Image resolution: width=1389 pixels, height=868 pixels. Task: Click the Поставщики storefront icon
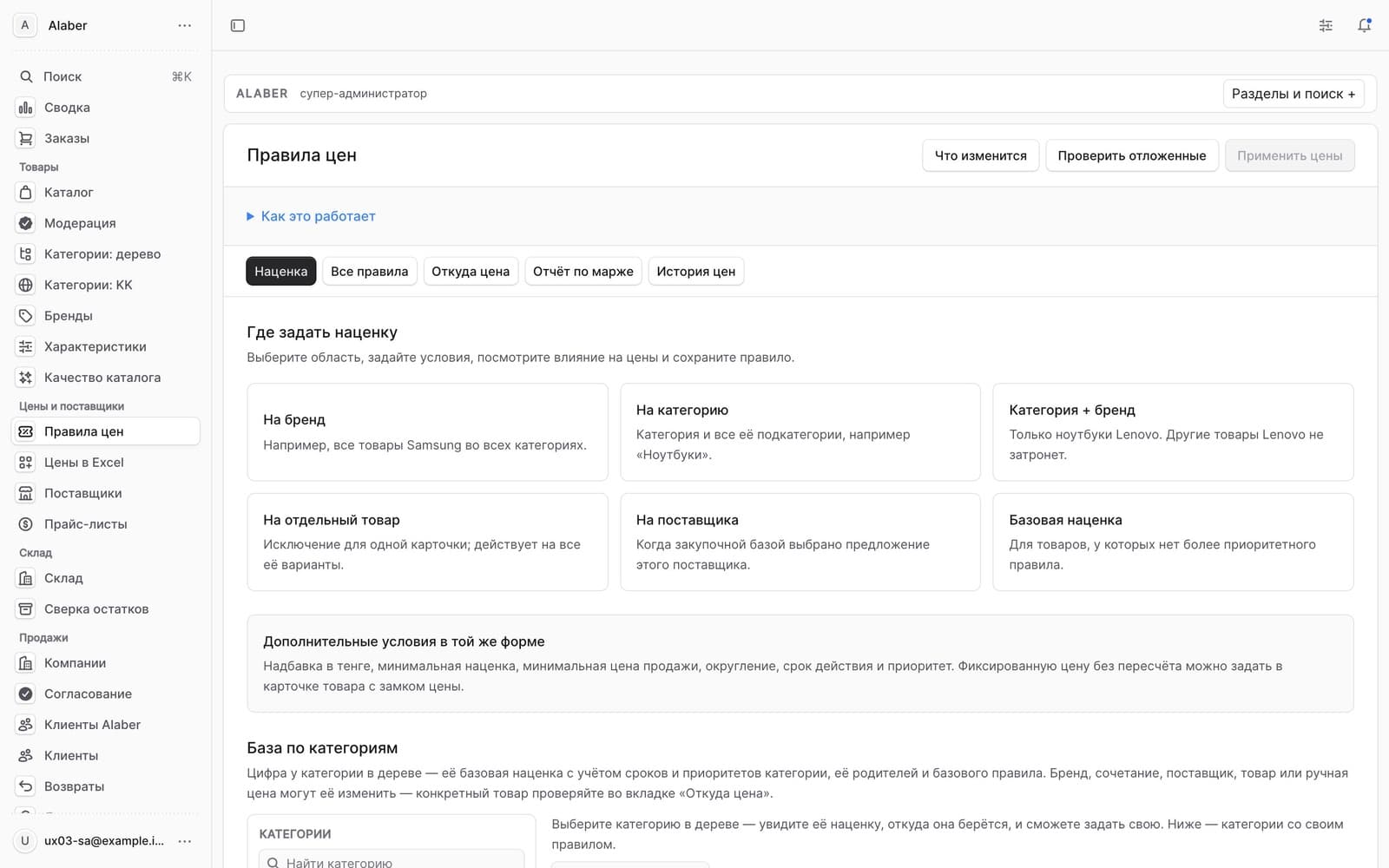[26, 493]
